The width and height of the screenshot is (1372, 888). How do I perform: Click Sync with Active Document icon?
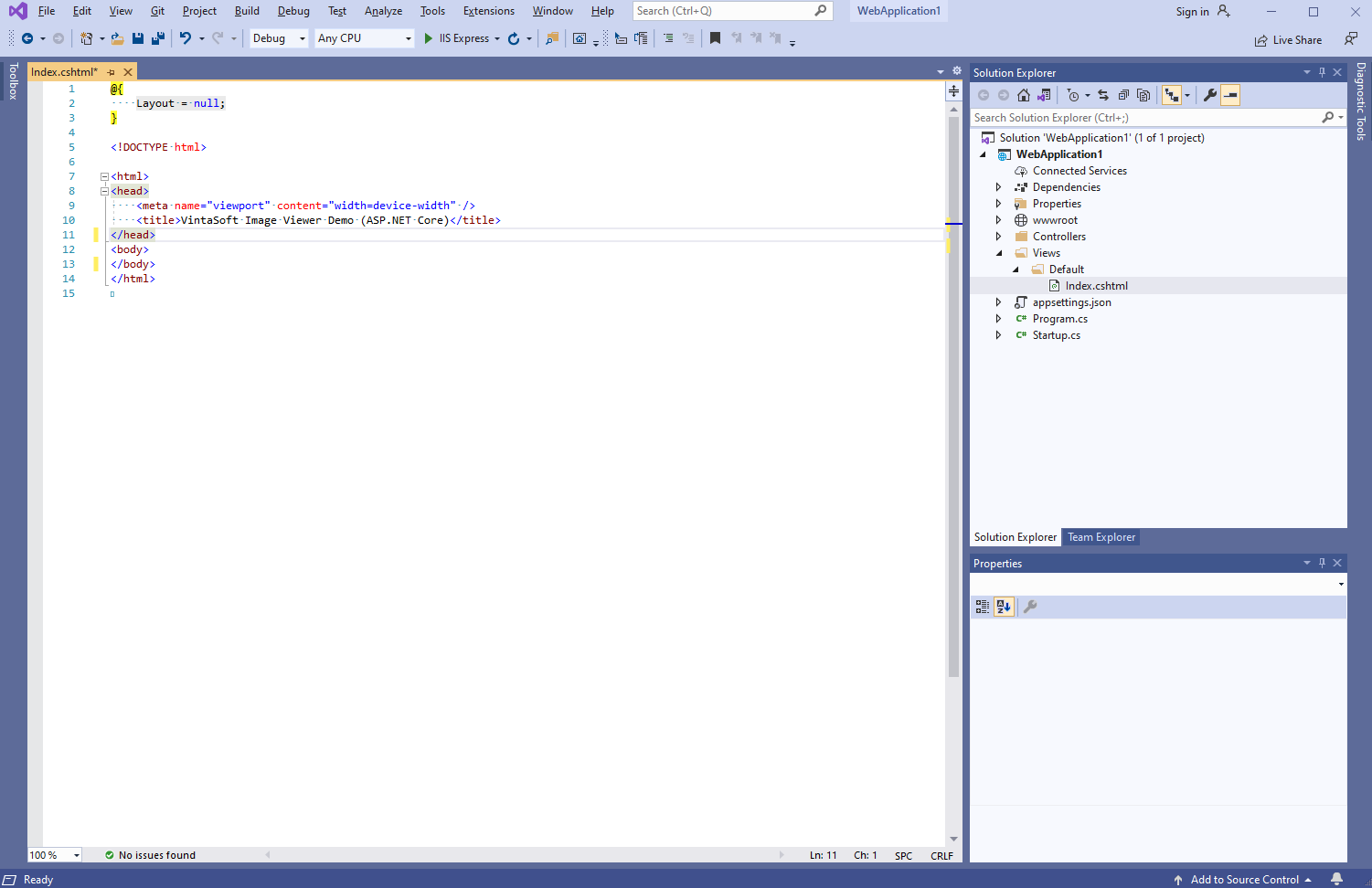[1103, 95]
